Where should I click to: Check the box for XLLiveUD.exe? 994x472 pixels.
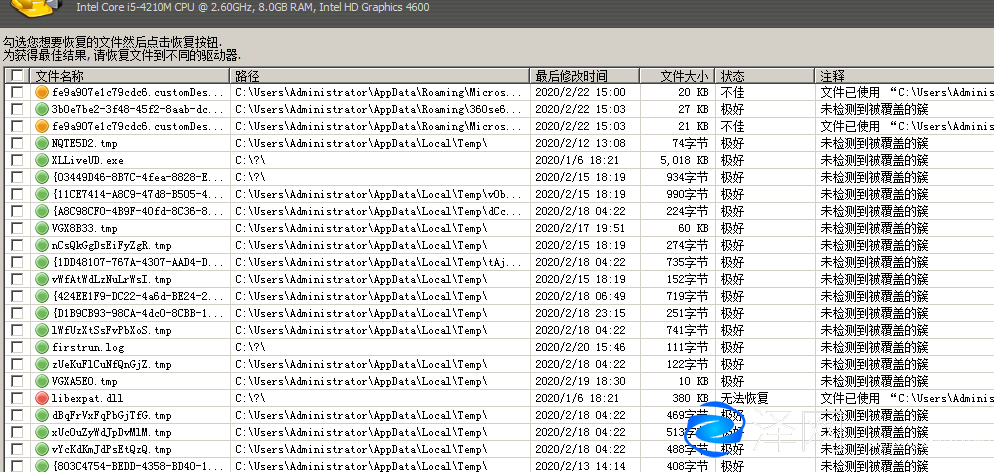point(16,160)
